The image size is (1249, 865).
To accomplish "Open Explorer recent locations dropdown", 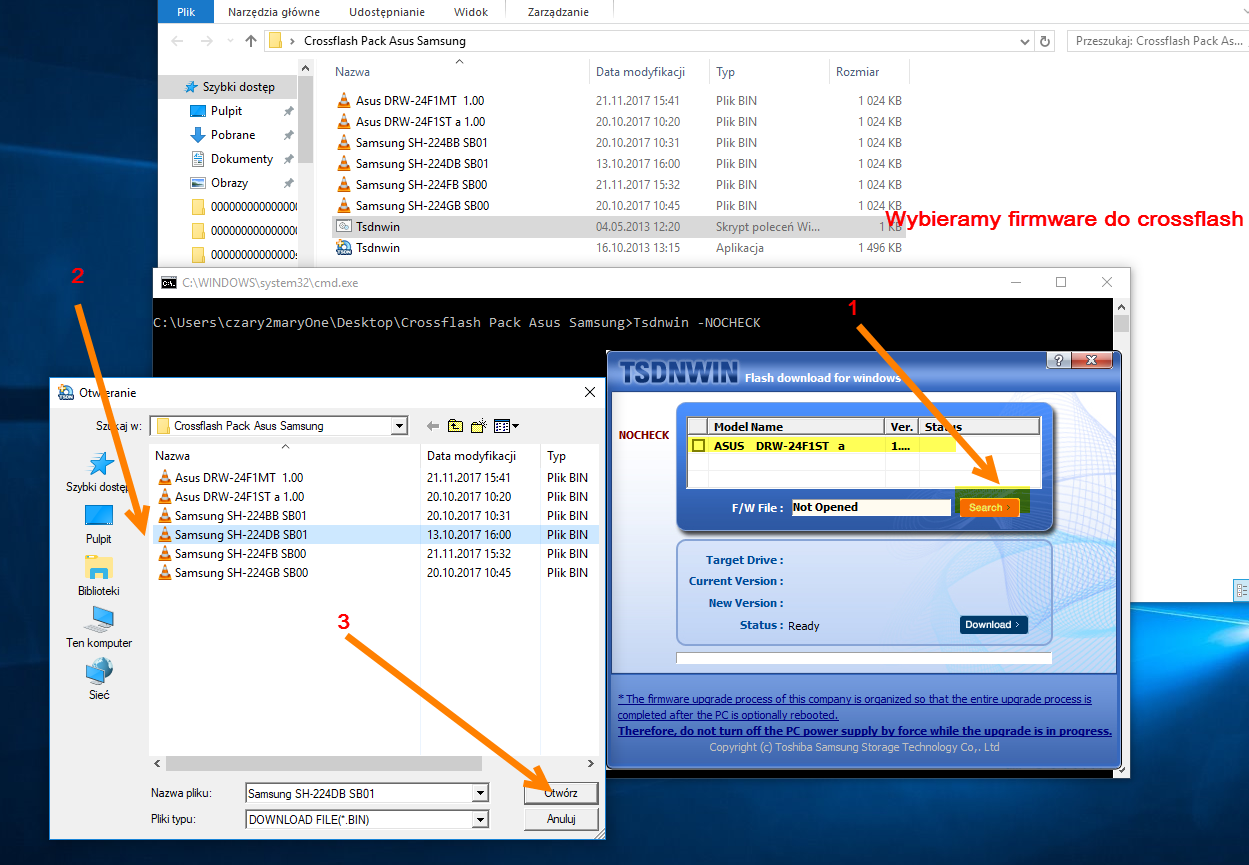I will click(229, 41).
